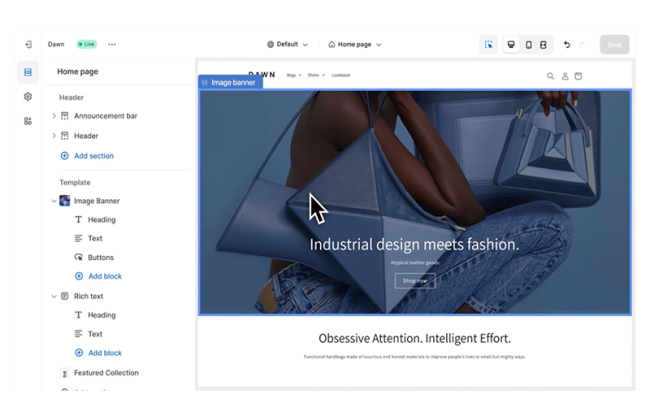The height and width of the screenshot is (420, 650).
Task: Open the Home page template dropdown
Action: click(355, 44)
